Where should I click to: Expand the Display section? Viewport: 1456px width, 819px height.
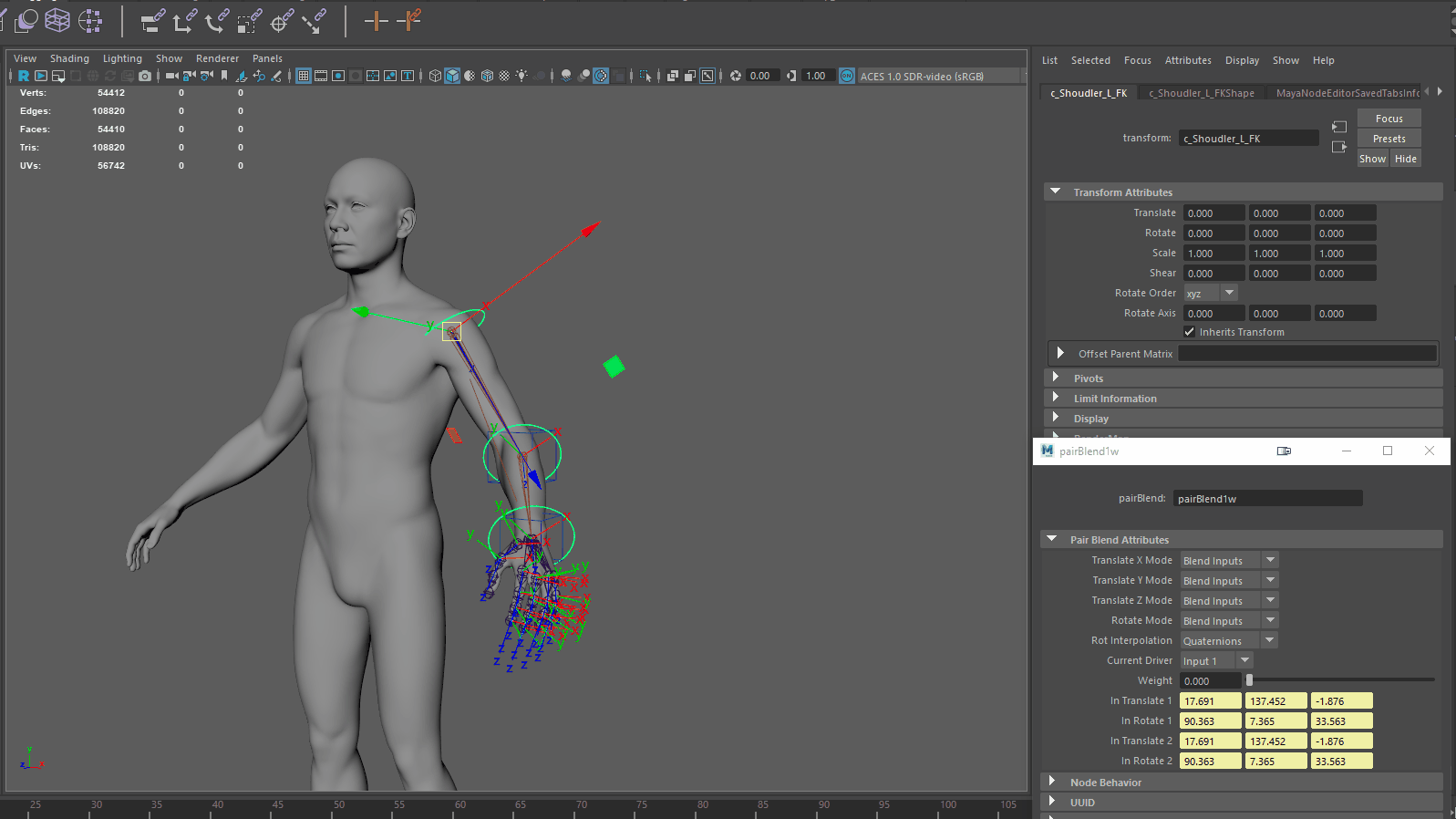1056,418
